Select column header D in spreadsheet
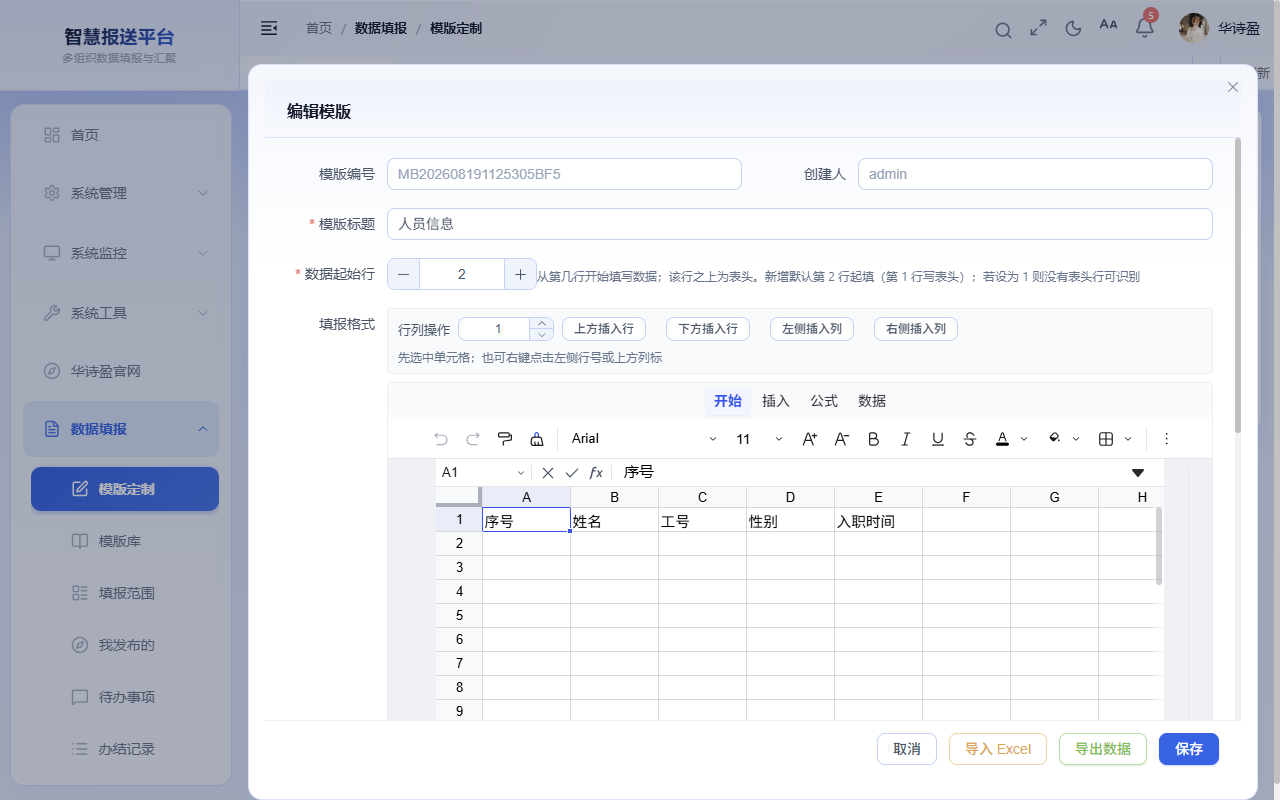Viewport: 1280px width, 800px height. (x=791, y=497)
